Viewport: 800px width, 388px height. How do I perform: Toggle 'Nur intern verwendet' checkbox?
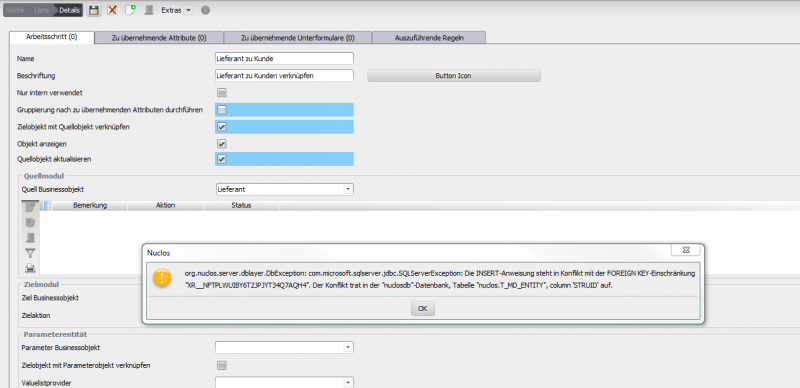222,93
